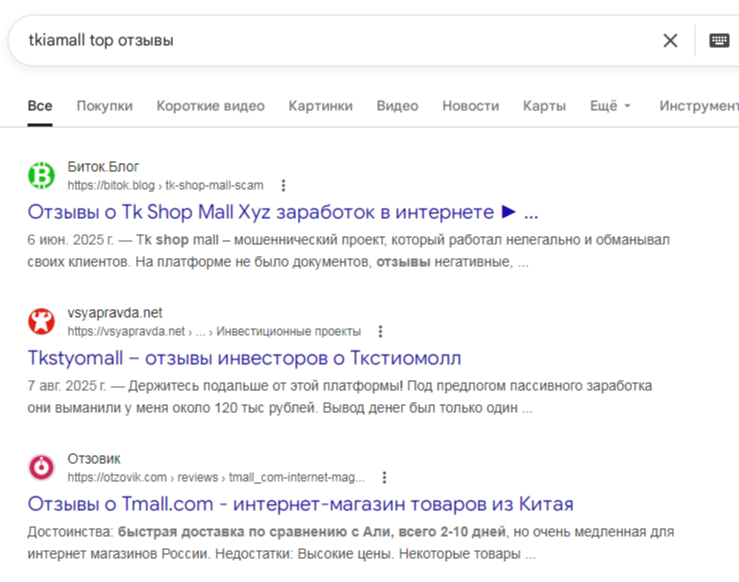Click the Биток.Блог site name
Screen dimensions: 739x582
click(103, 167)
